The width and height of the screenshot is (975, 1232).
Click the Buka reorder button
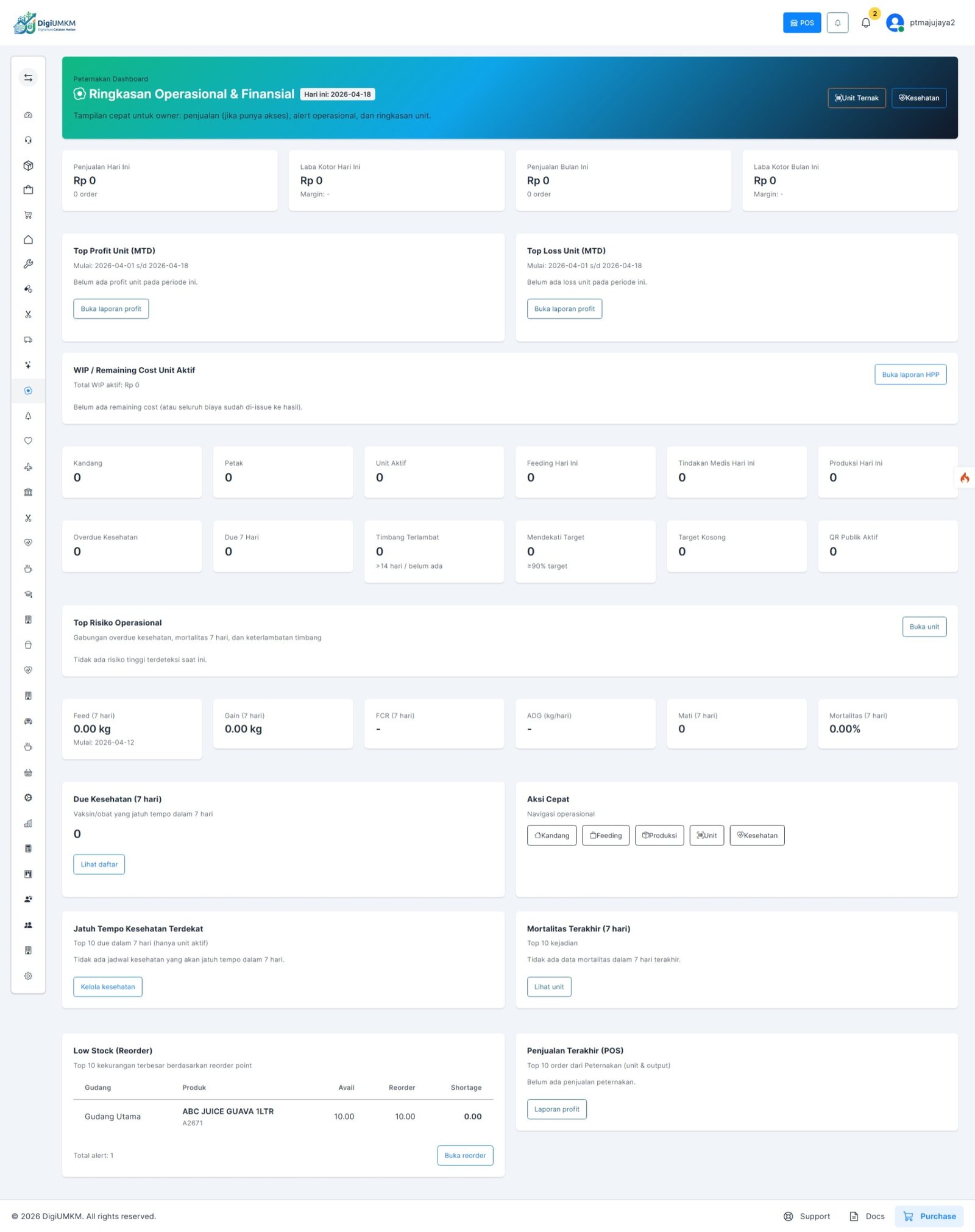pyautogui.click(x=464, y=1155)
